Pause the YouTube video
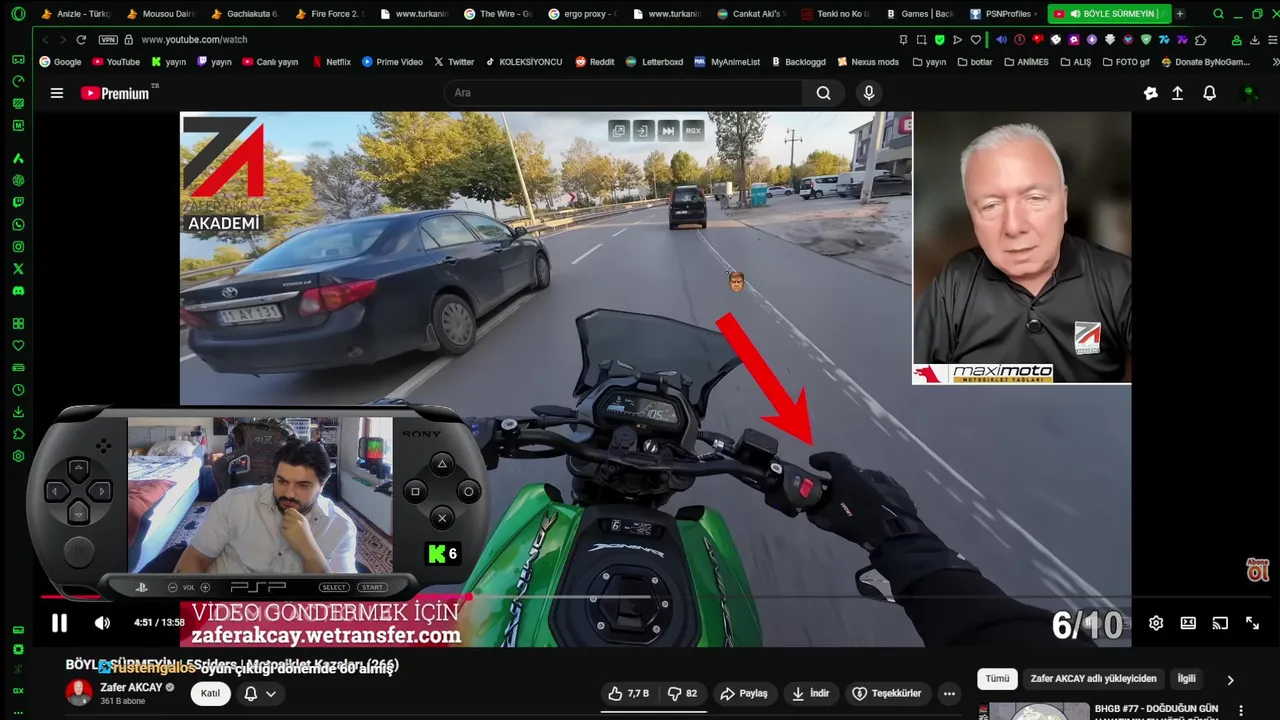This screenshot has width=1280, height=720. [59, 623]
